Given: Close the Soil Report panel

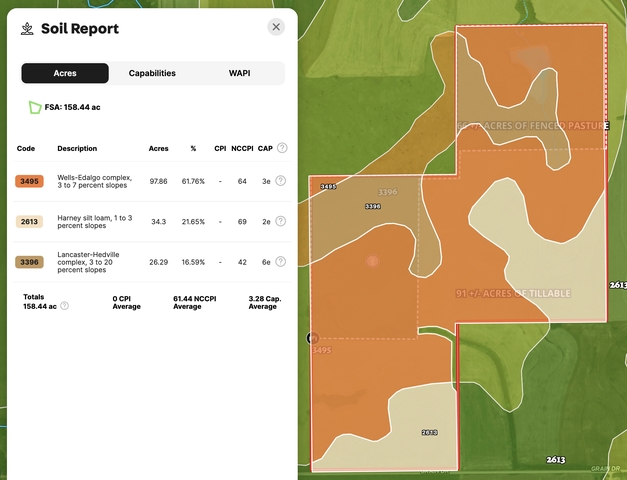Looking at the screenshot, I should pyautogui.click(x=276, y=27).
